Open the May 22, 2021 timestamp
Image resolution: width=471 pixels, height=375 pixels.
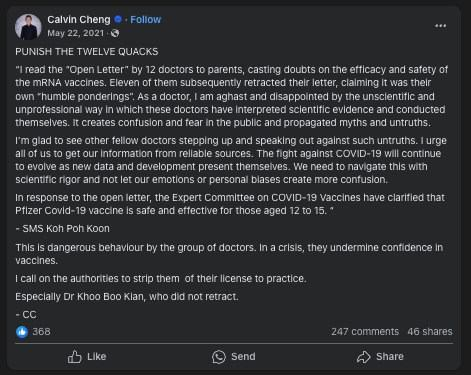point(76,33)
